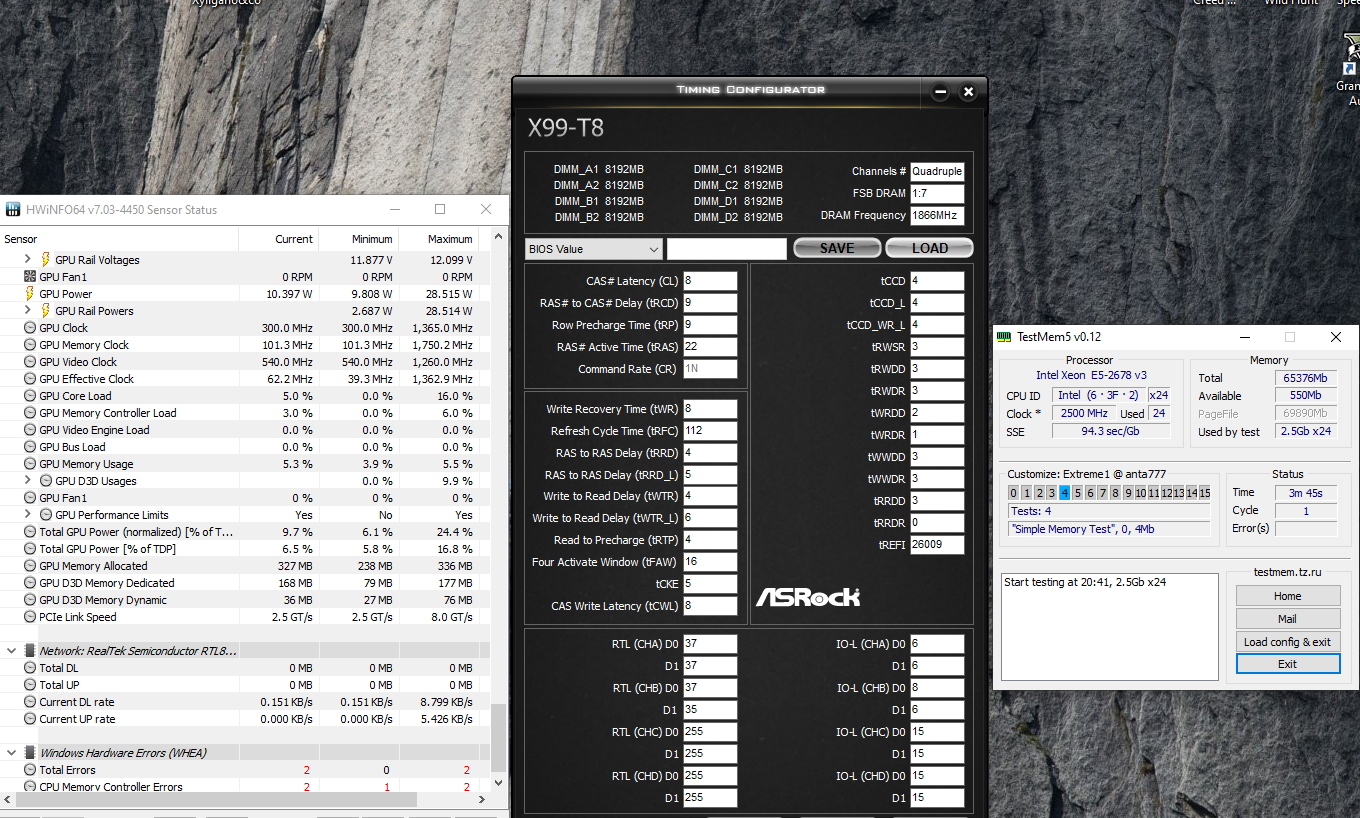
Task: Click the icon beside GPU Video Clock
Action: coord(30,362)
